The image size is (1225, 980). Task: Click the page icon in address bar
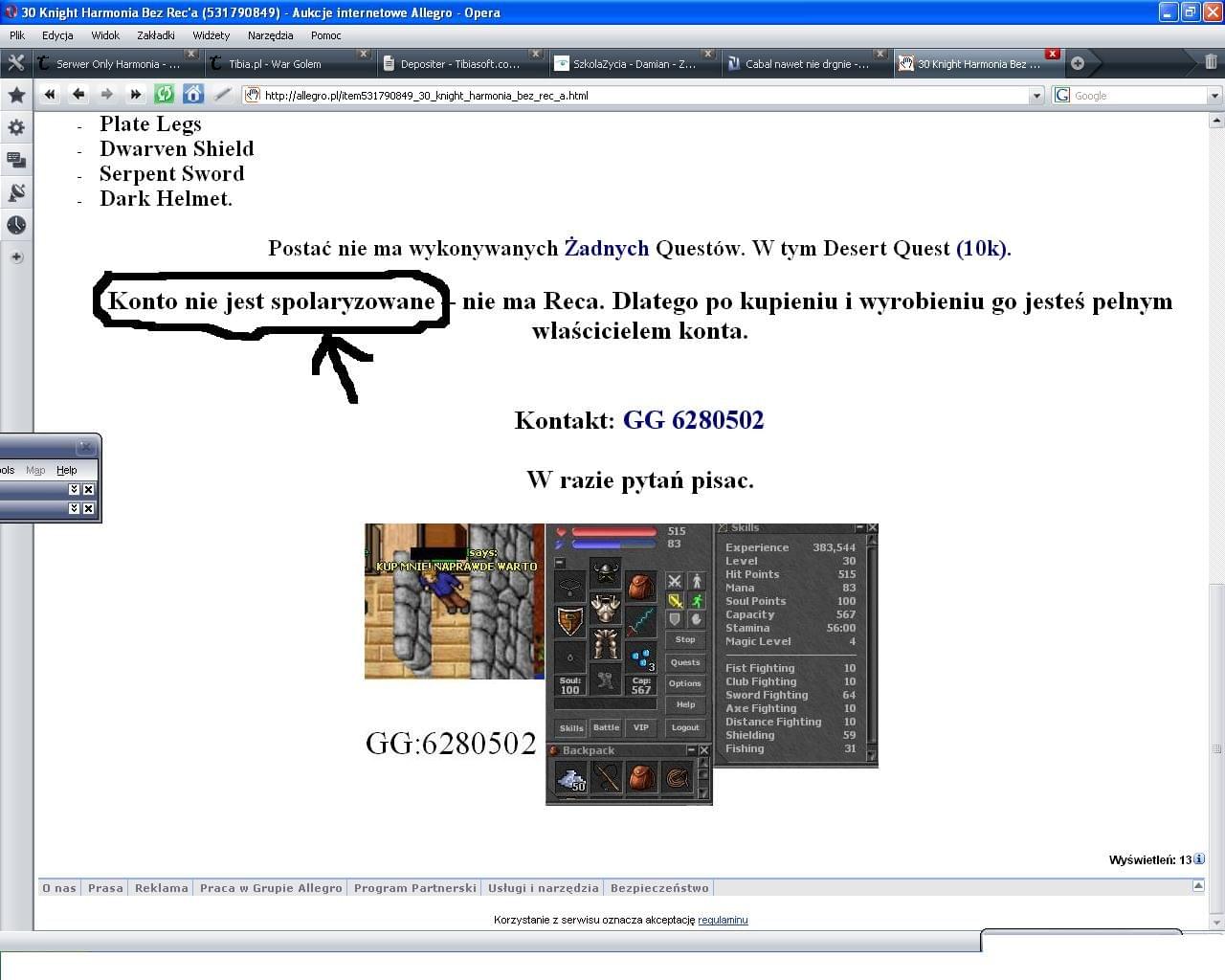pos(253,95)
